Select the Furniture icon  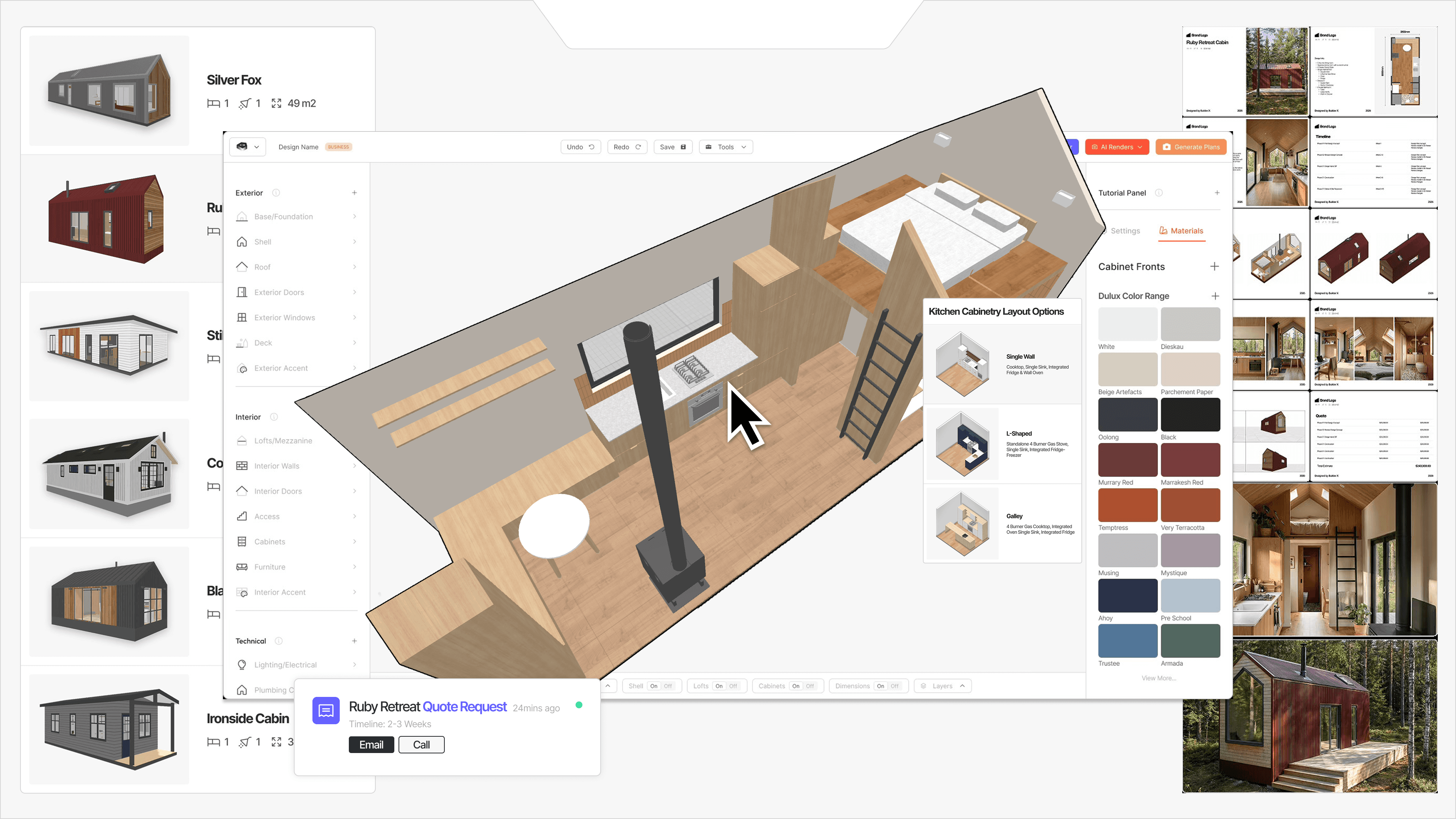tap(243, 566)
